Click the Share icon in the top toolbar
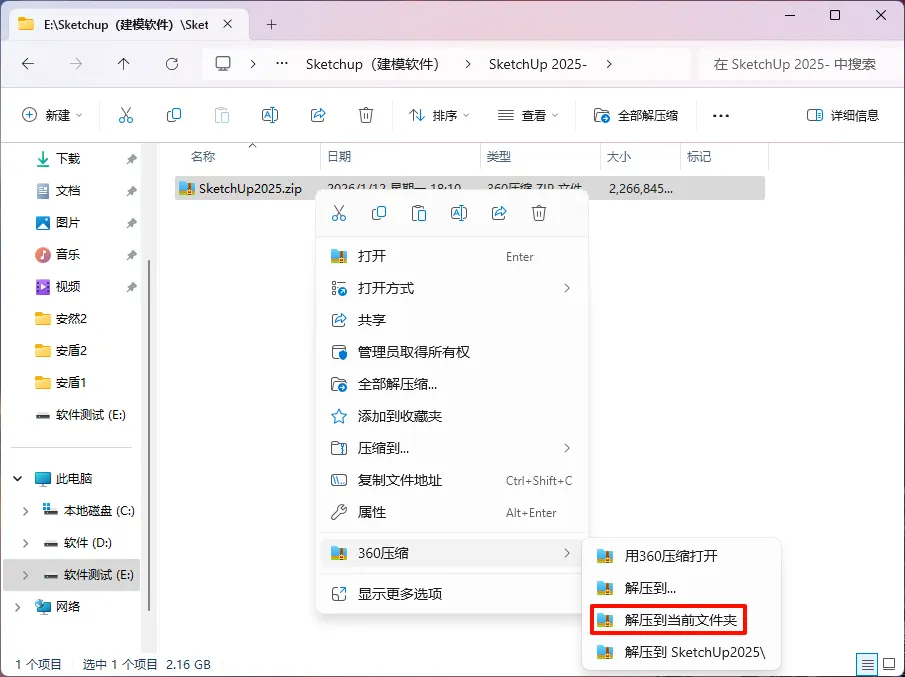This screenshot has height=677, width=905. click(318, 115)
